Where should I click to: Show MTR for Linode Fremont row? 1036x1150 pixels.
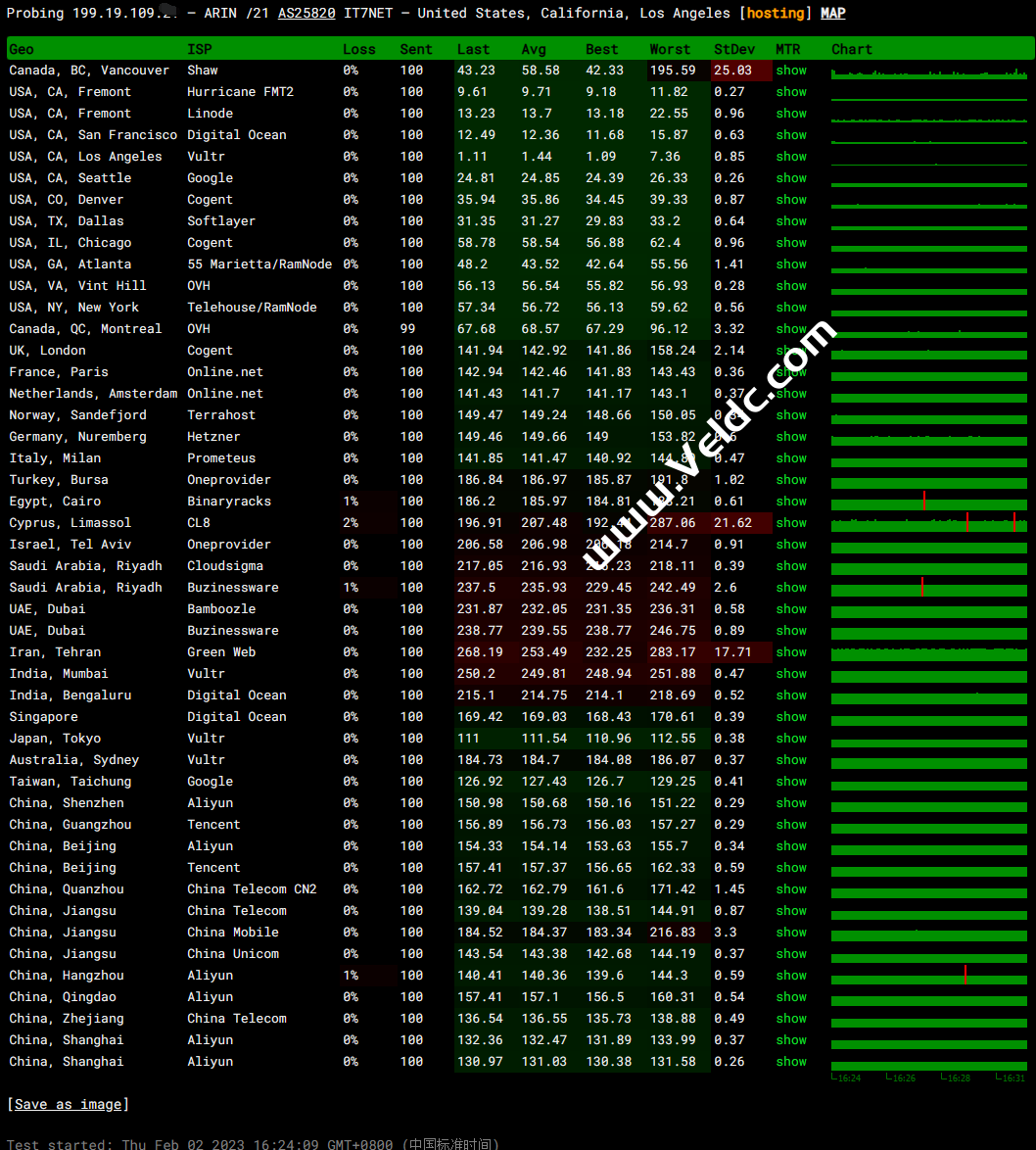point(791,113)
